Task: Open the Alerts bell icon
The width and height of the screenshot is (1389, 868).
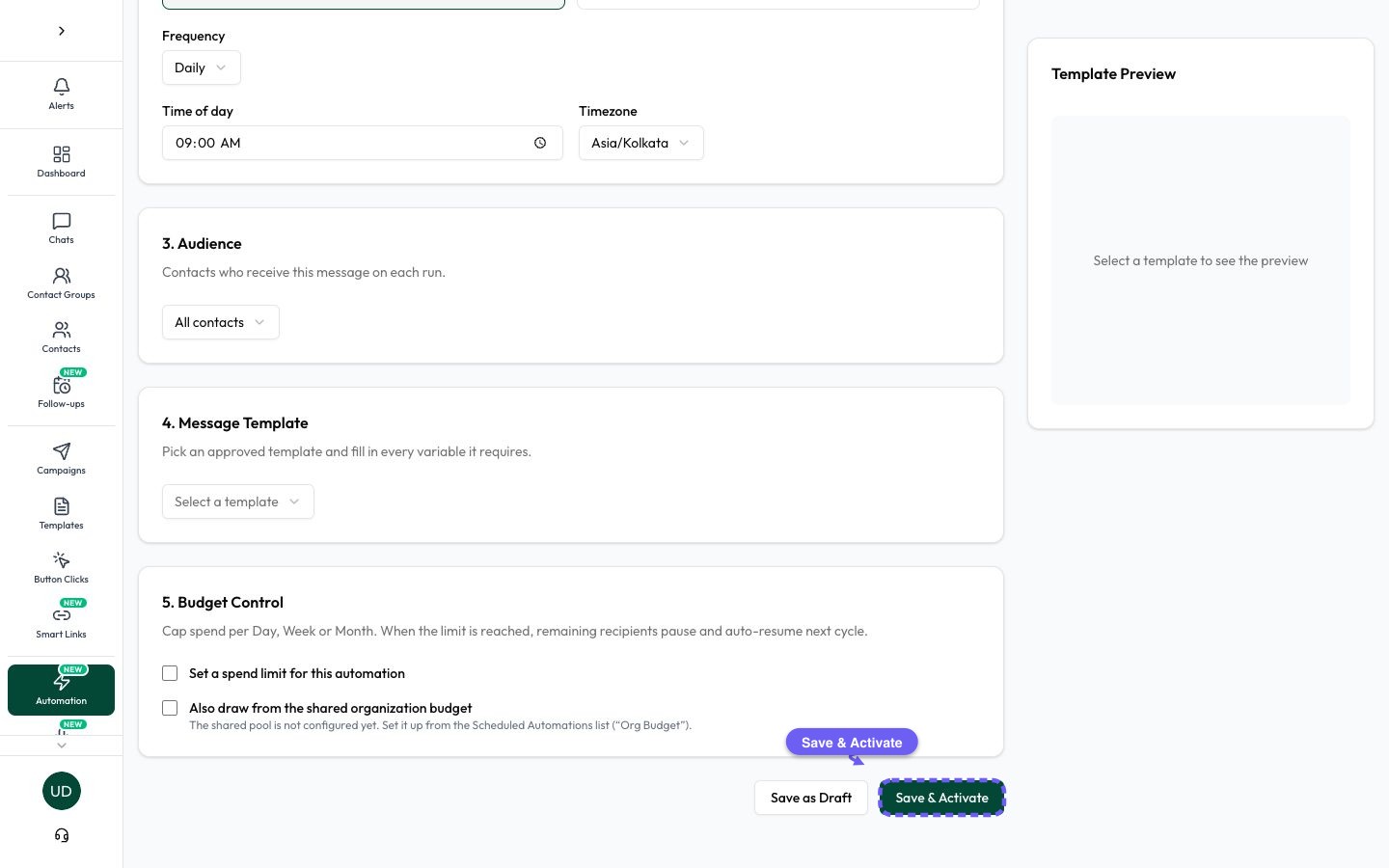Action: (x=61, y=87)
